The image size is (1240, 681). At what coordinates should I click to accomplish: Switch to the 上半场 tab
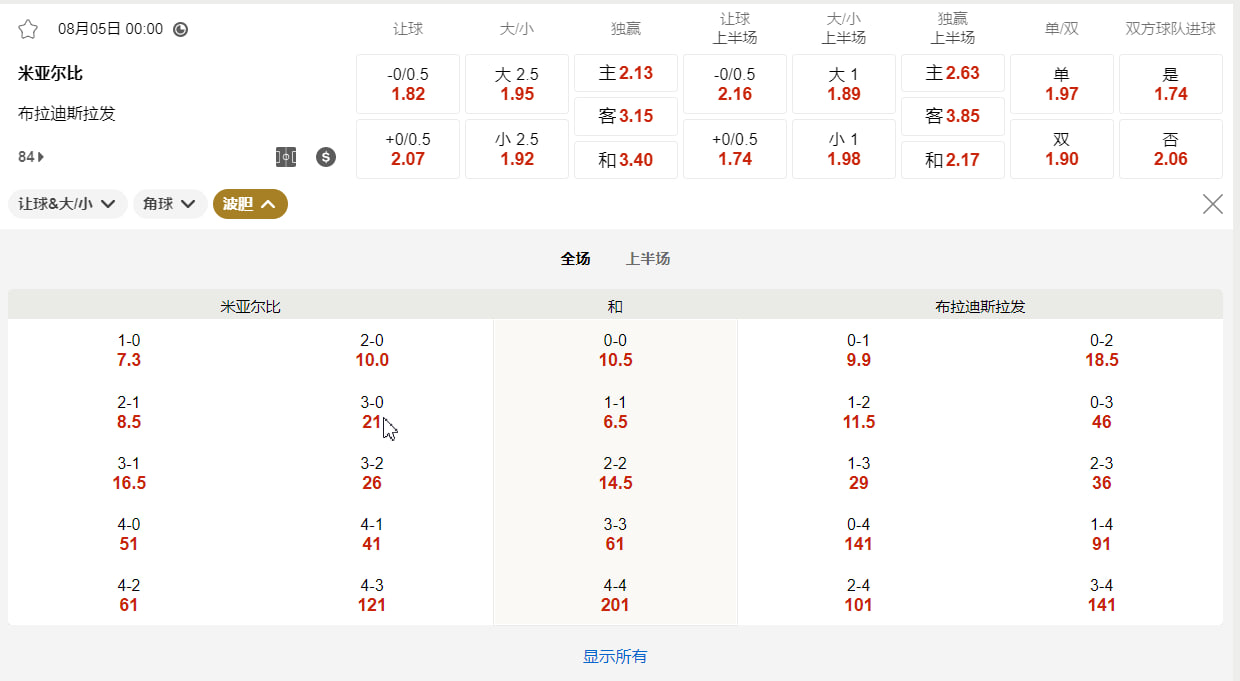coord(648,259)
